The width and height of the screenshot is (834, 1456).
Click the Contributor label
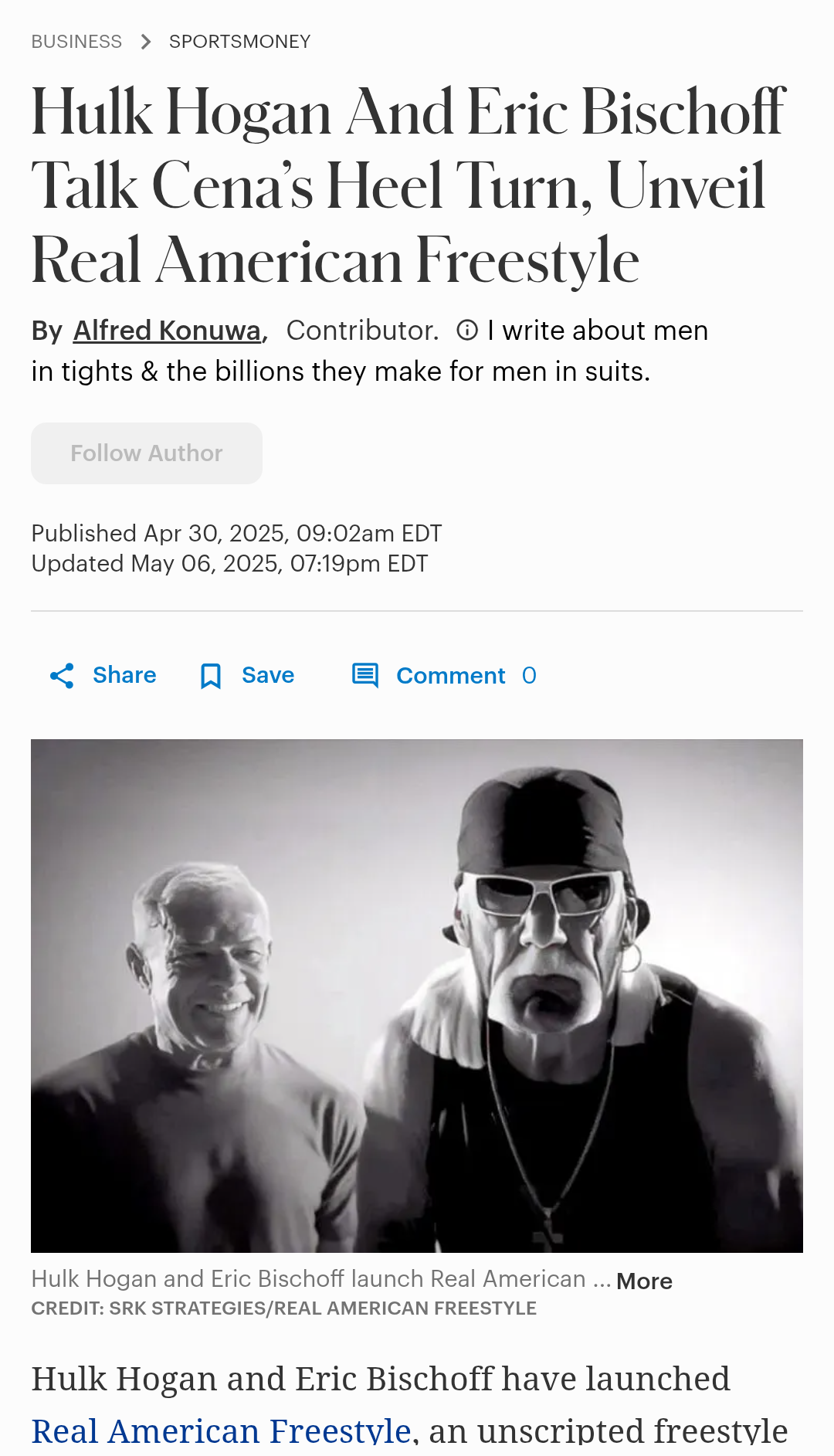(x=361, y=331)
